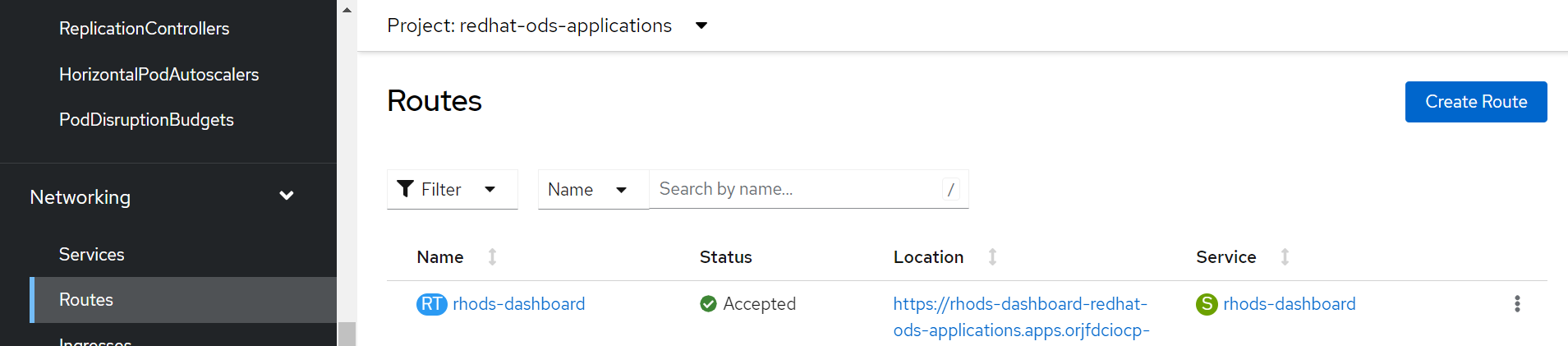Sort routes by Location column arrows
1568x346 pixels.
(992, 257)
